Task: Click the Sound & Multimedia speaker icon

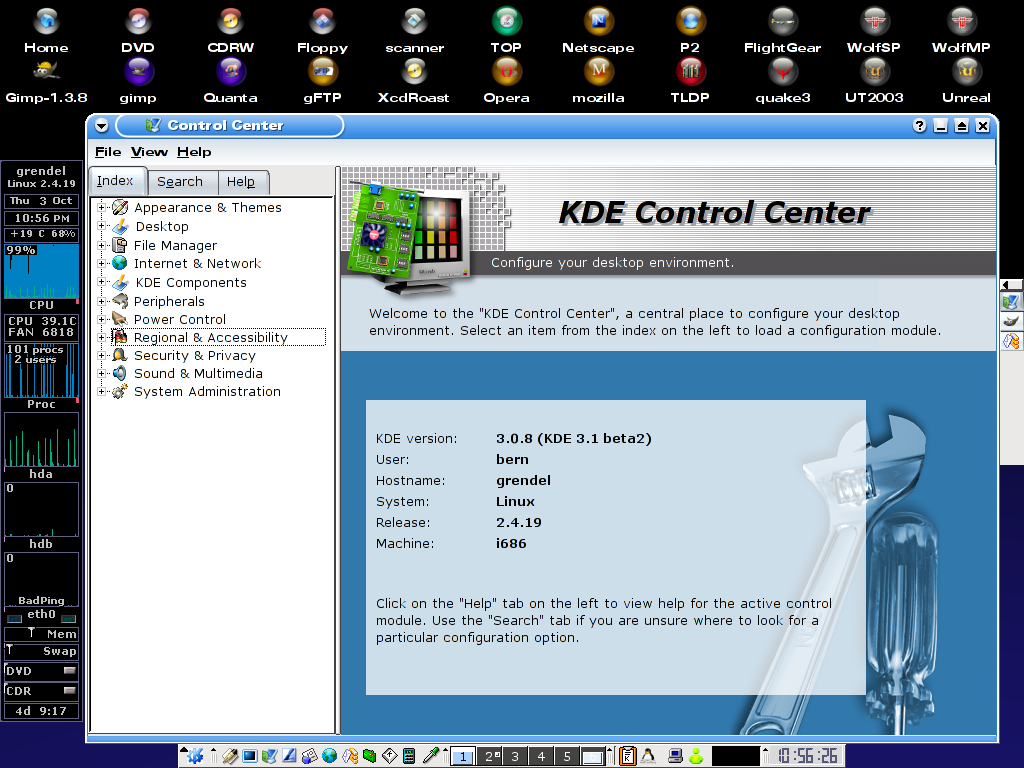Action: 120,374
